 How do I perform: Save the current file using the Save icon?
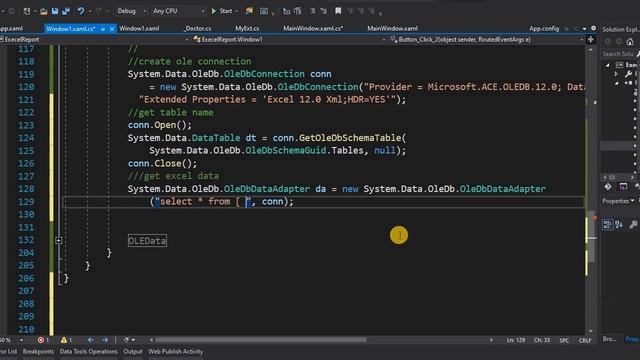[x=55, y=11]
